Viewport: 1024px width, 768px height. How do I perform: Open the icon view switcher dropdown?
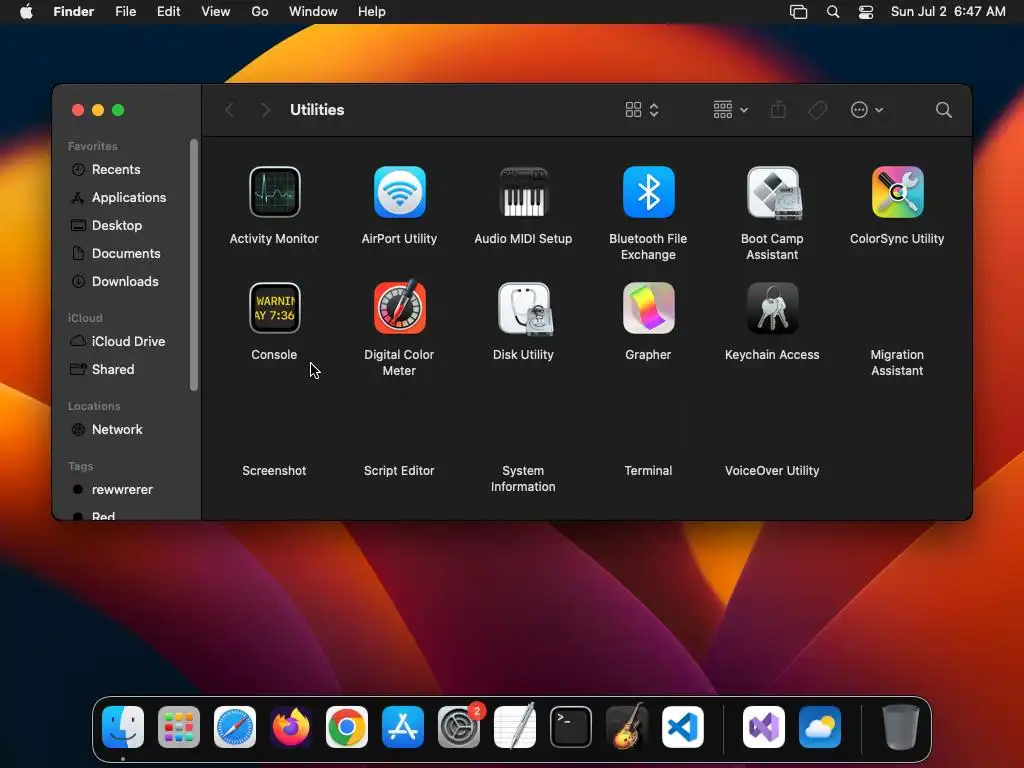pyautogui.click(x=642, y=110)
